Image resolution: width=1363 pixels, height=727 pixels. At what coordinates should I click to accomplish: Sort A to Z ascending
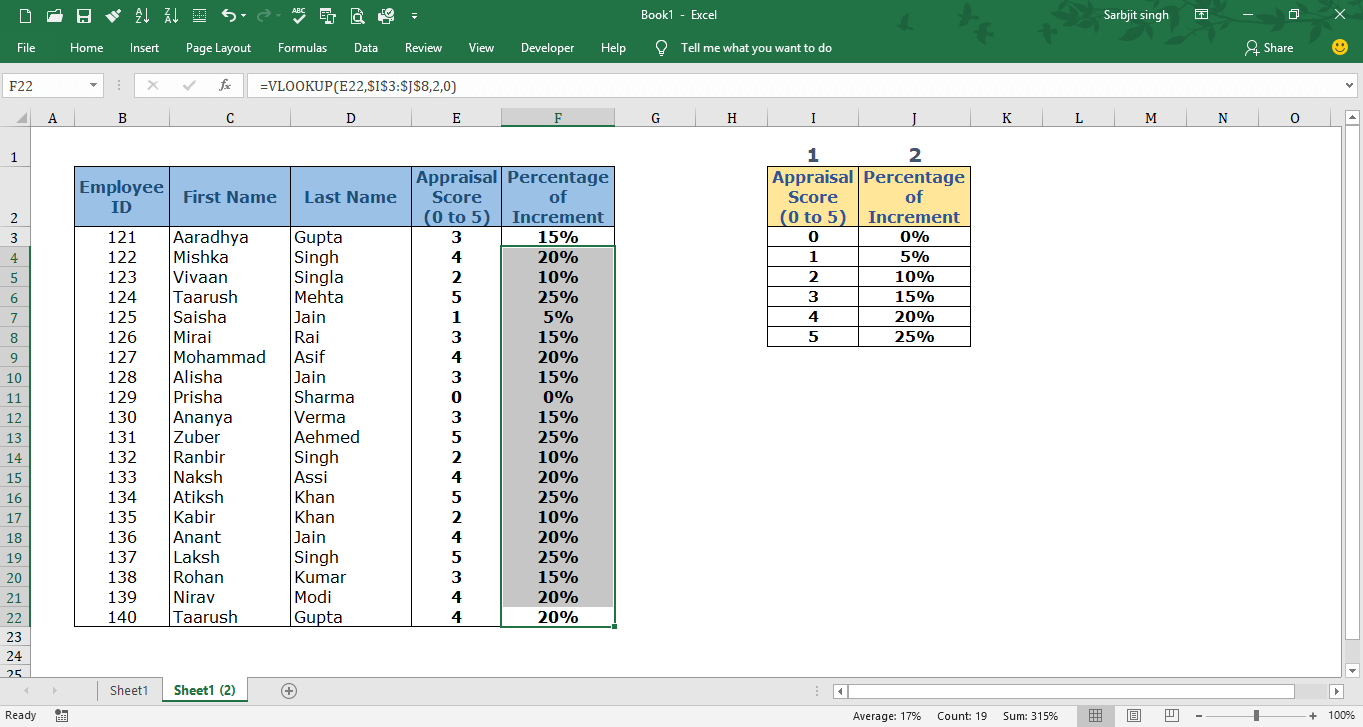tap(142, 16)
